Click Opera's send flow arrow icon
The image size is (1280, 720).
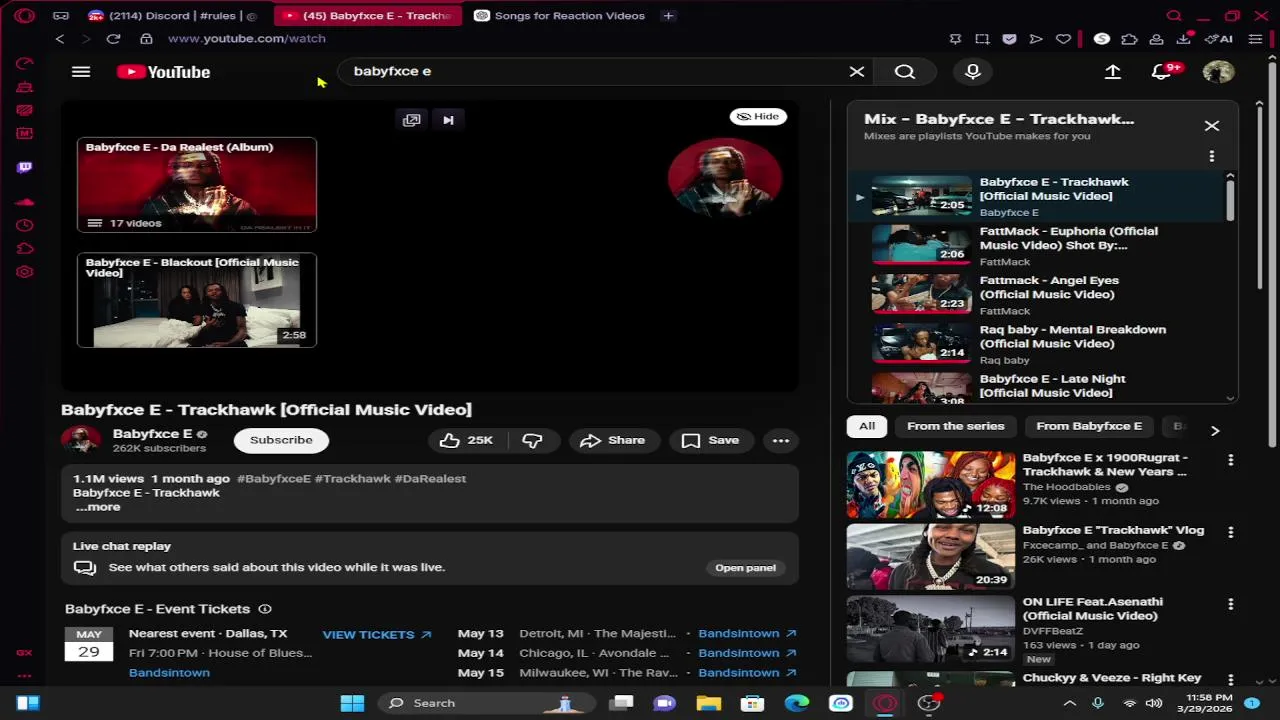(1036, 39)
